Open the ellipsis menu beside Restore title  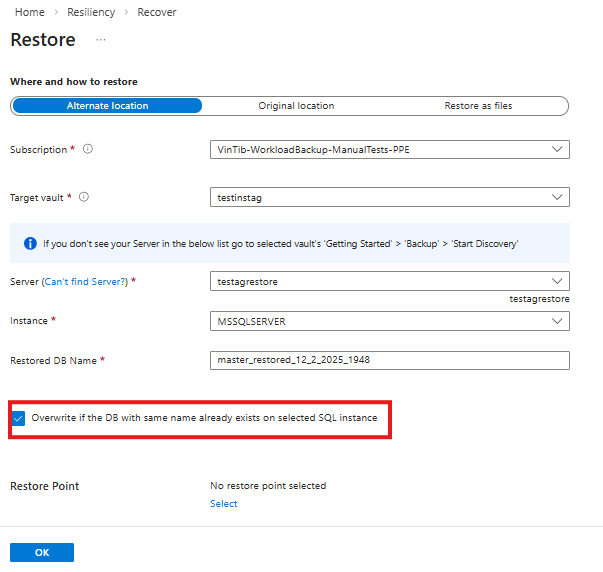point(101,40)
